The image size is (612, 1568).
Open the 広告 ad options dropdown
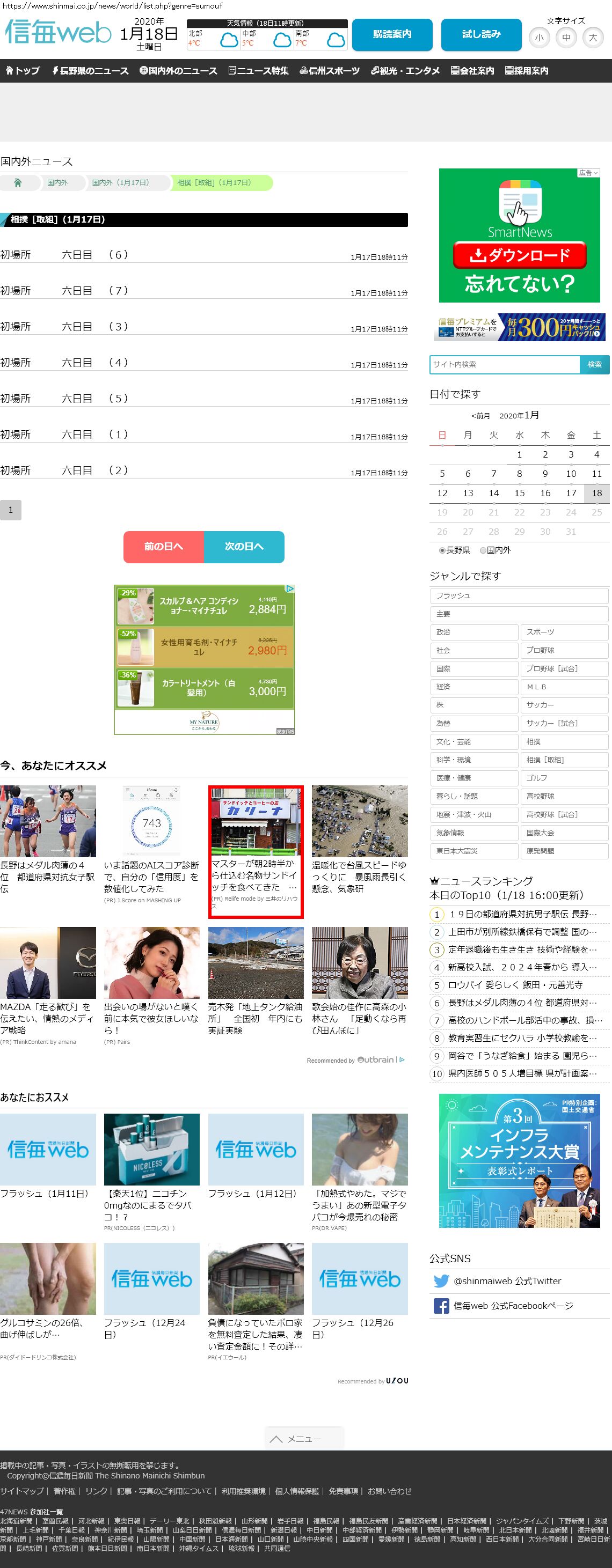pos(588,173)
